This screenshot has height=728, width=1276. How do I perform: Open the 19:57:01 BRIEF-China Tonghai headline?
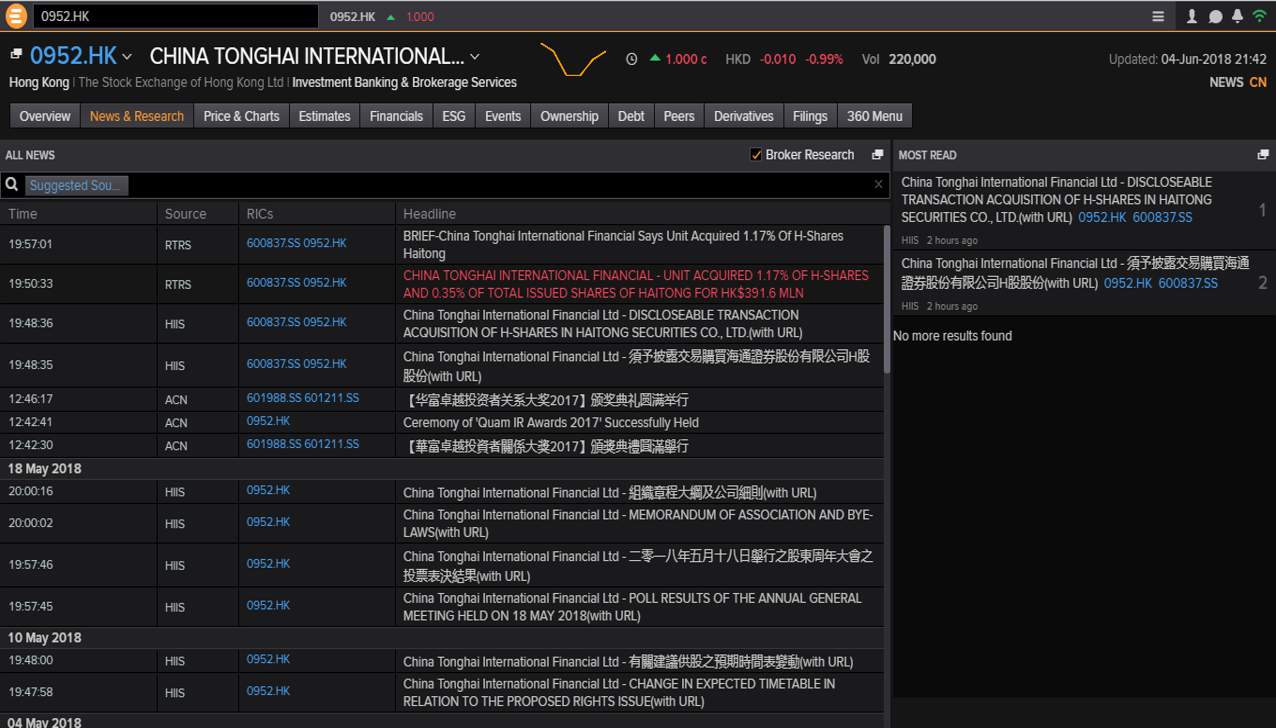click(x=623, y=245)
